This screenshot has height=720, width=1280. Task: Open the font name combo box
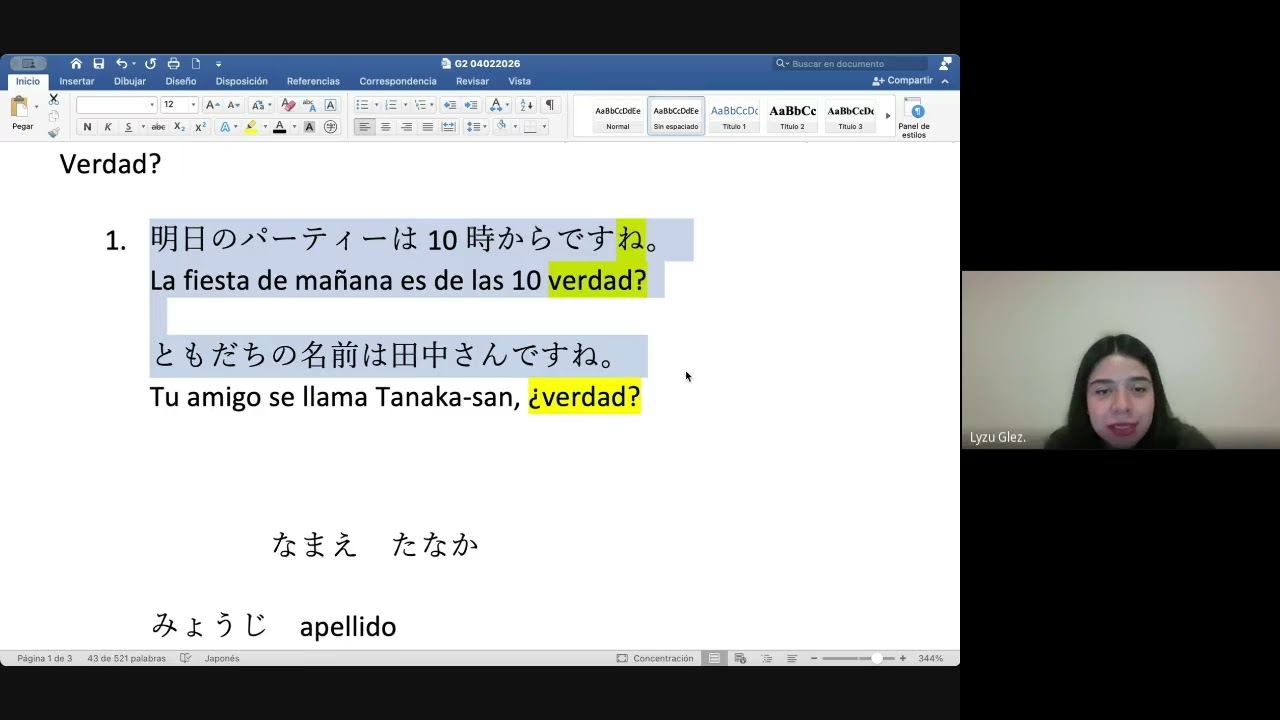[x=116, y=105]
